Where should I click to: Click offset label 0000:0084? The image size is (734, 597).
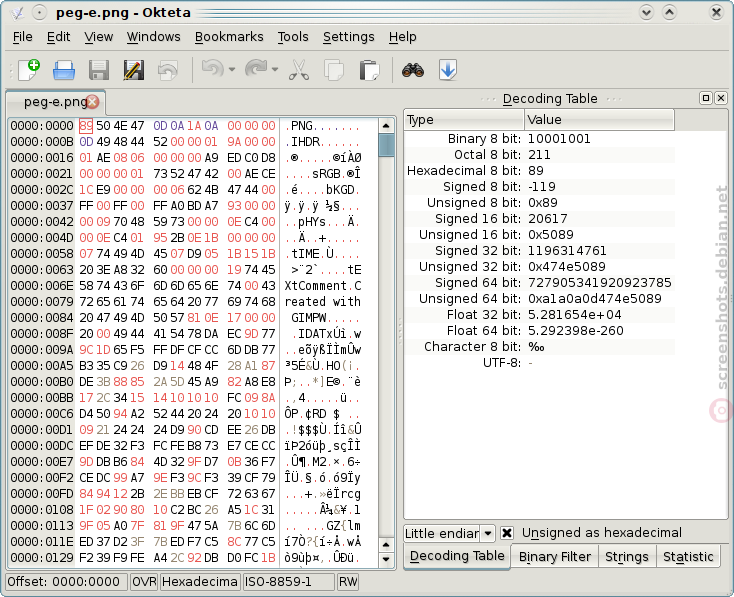click(42, 318)
